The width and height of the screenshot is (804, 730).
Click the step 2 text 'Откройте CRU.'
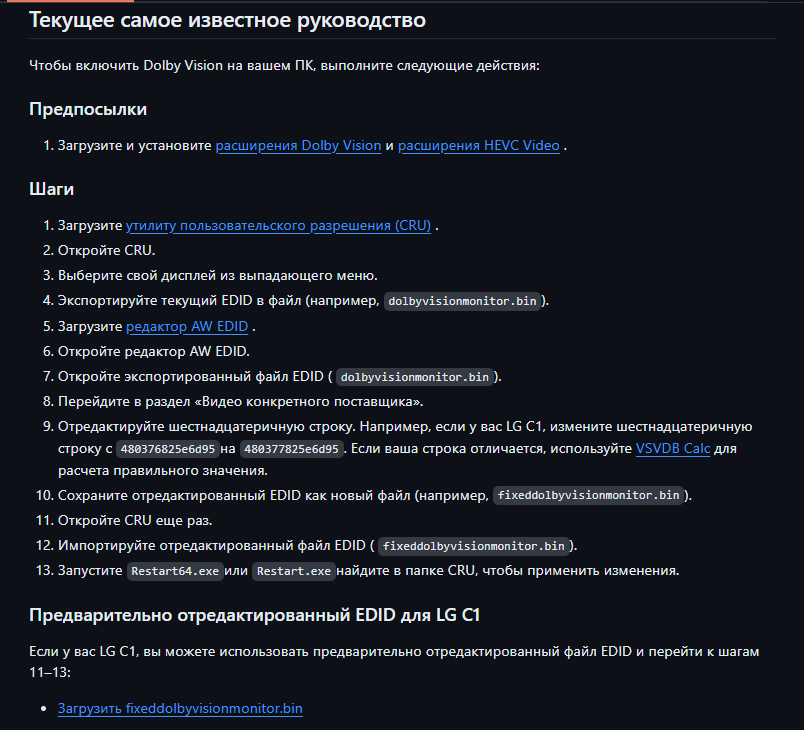click(x=106, y=250)
